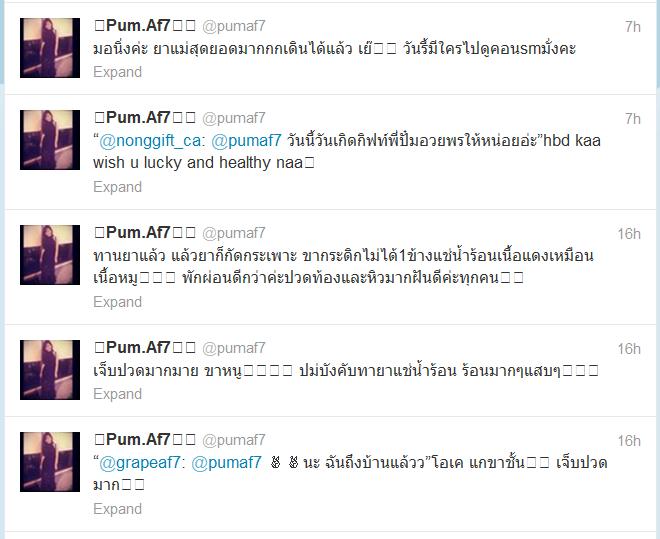The height and width of the screenshot is (539, 660).
Task: Open avatar of first Pum.Af7 tweet
Action: (x=50, y=48)
